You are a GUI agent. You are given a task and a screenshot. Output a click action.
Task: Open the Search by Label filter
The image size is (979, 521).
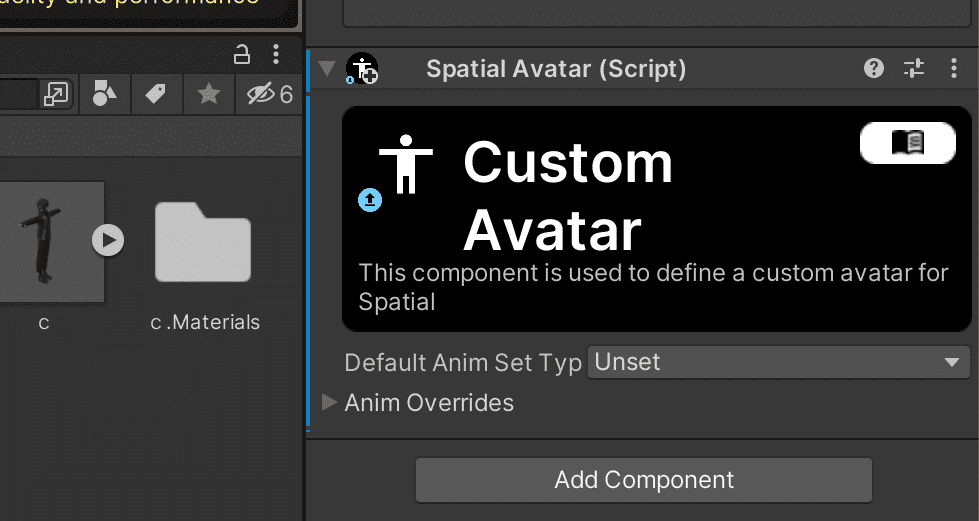coord(155,95)
